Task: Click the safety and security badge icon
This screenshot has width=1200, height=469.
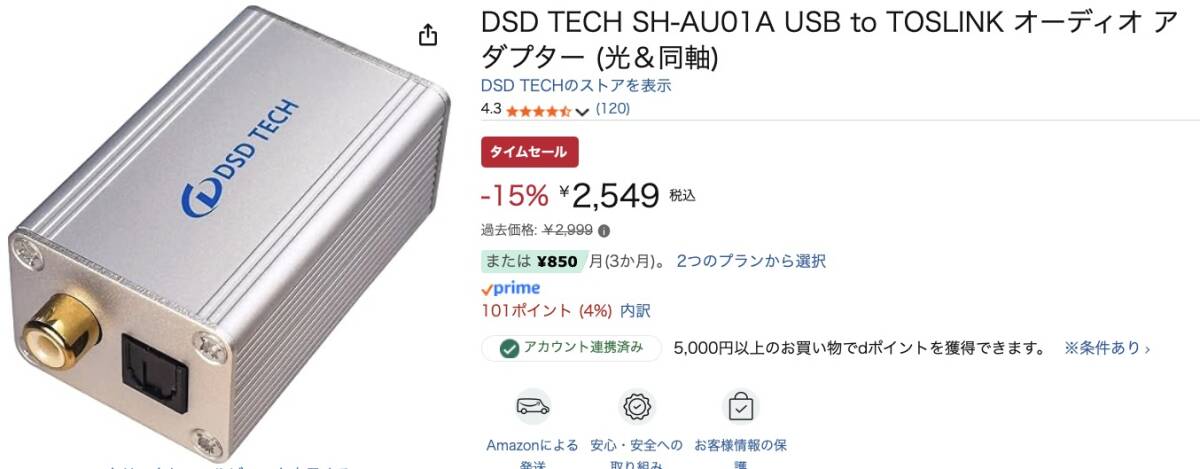Action: click(x=636, y=407)
